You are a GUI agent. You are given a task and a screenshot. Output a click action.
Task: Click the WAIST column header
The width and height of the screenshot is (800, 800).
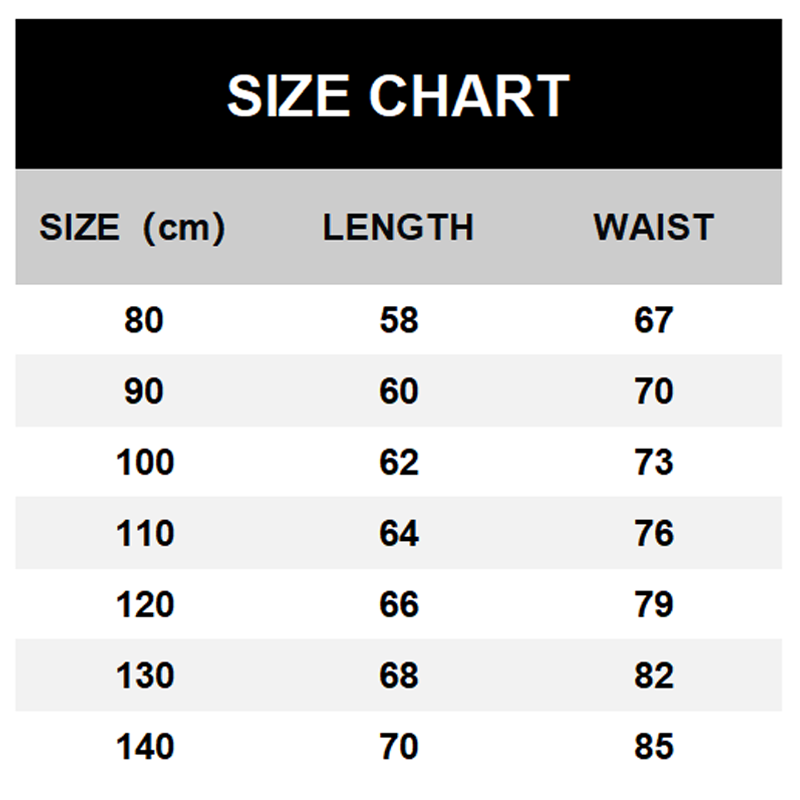pyautogui.click(x=654, y=228)
